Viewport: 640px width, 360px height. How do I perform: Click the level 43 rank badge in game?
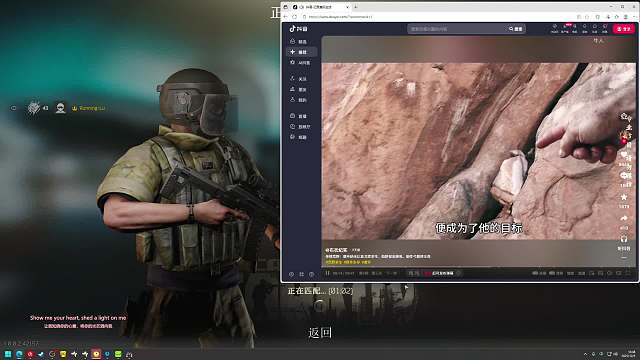37,108
